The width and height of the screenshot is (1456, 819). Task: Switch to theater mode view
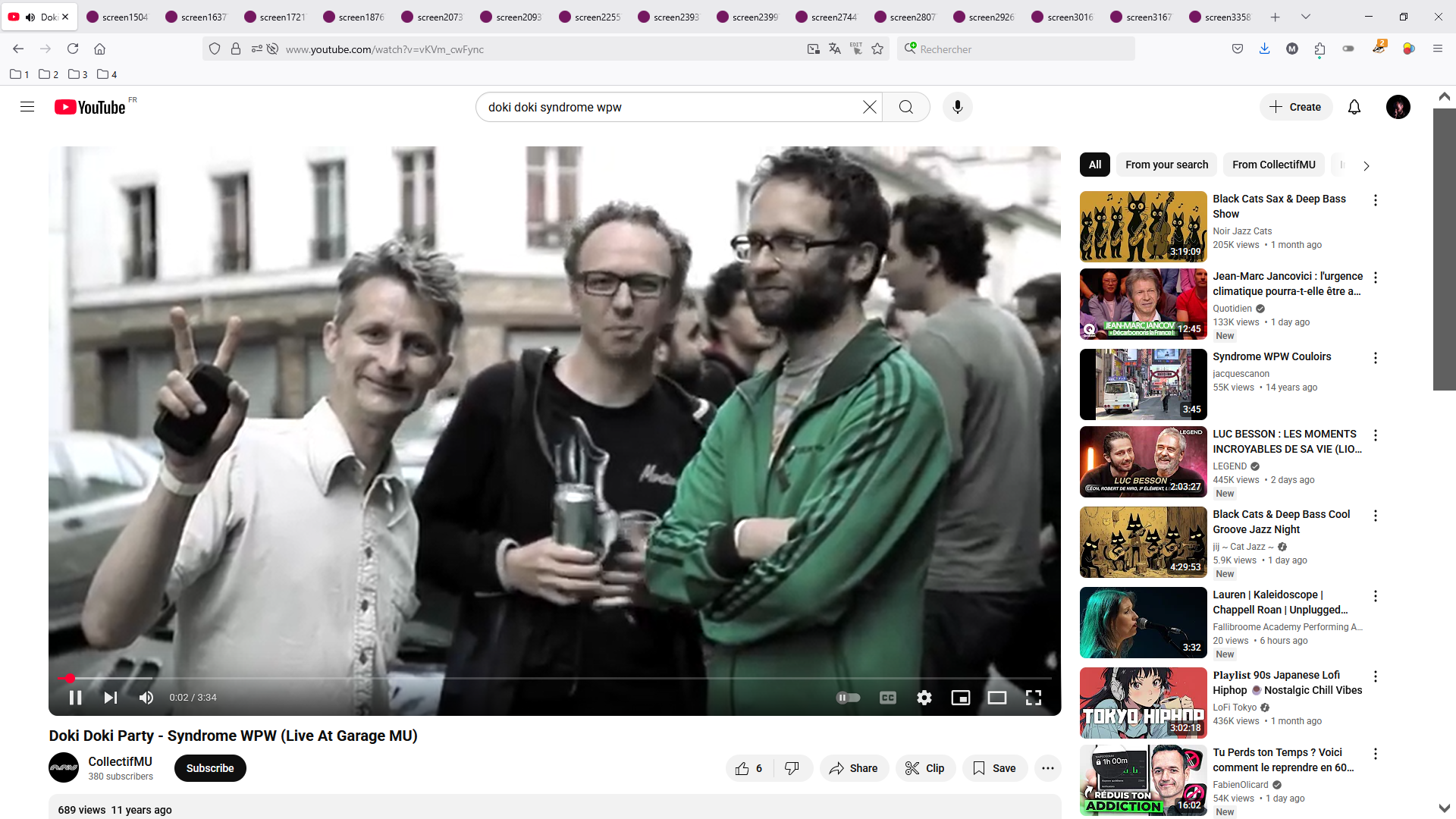click(x=996, y=698)
